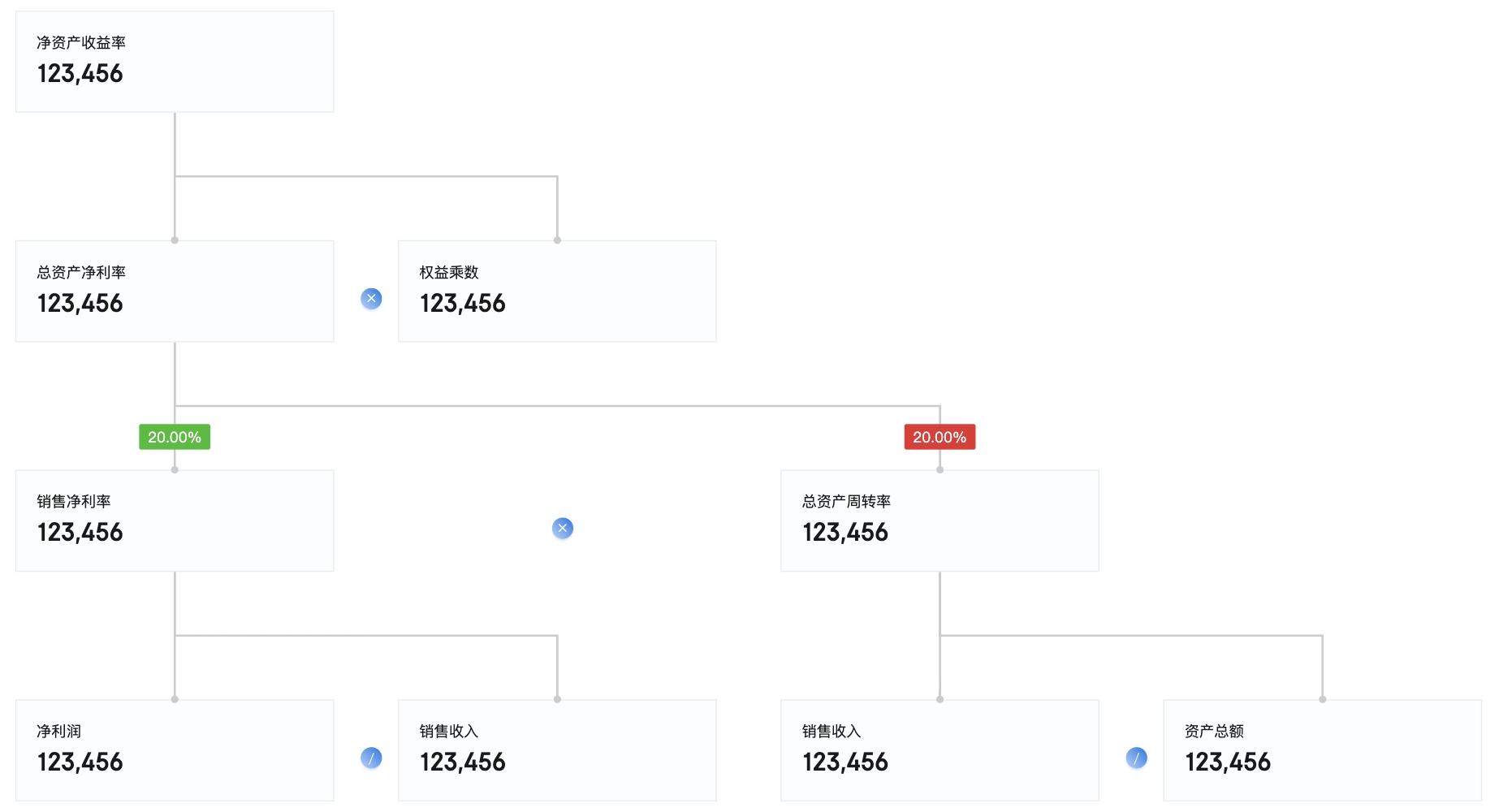Click the 销售收入 card next to 净利润
This screenshot has width=1499, height=812.
point(557,750)
